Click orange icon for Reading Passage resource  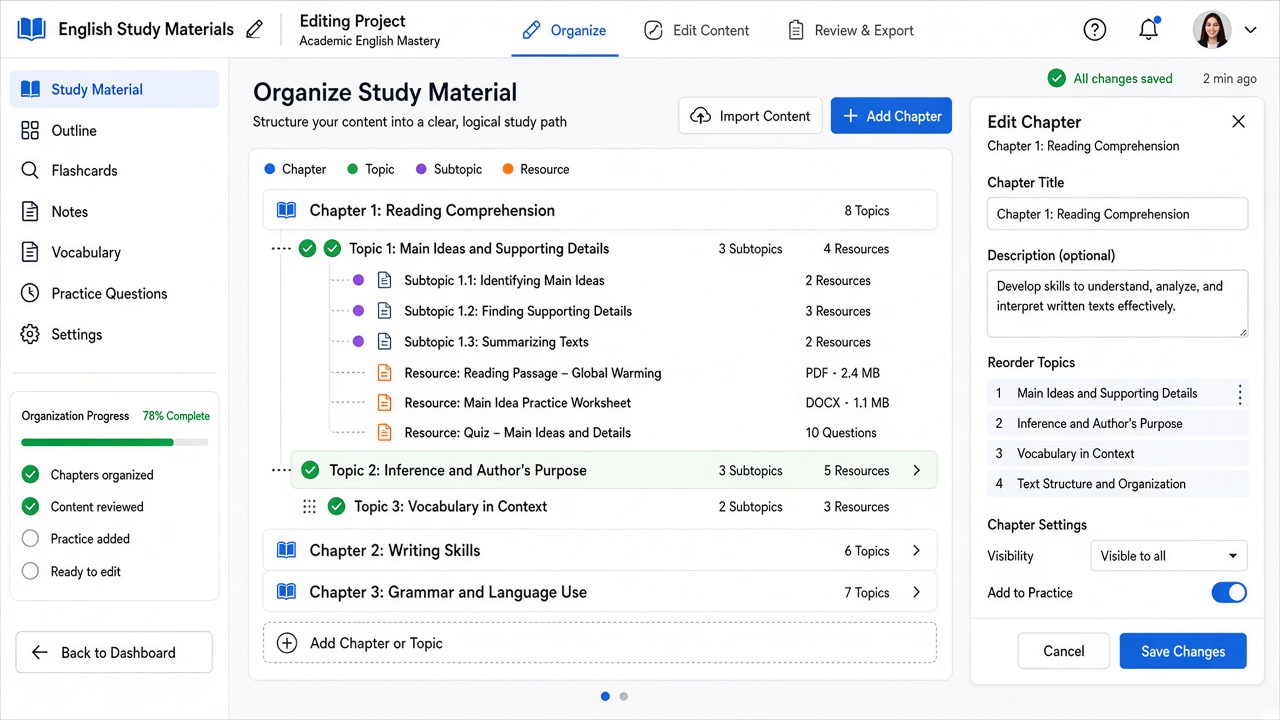click(384, 373)
